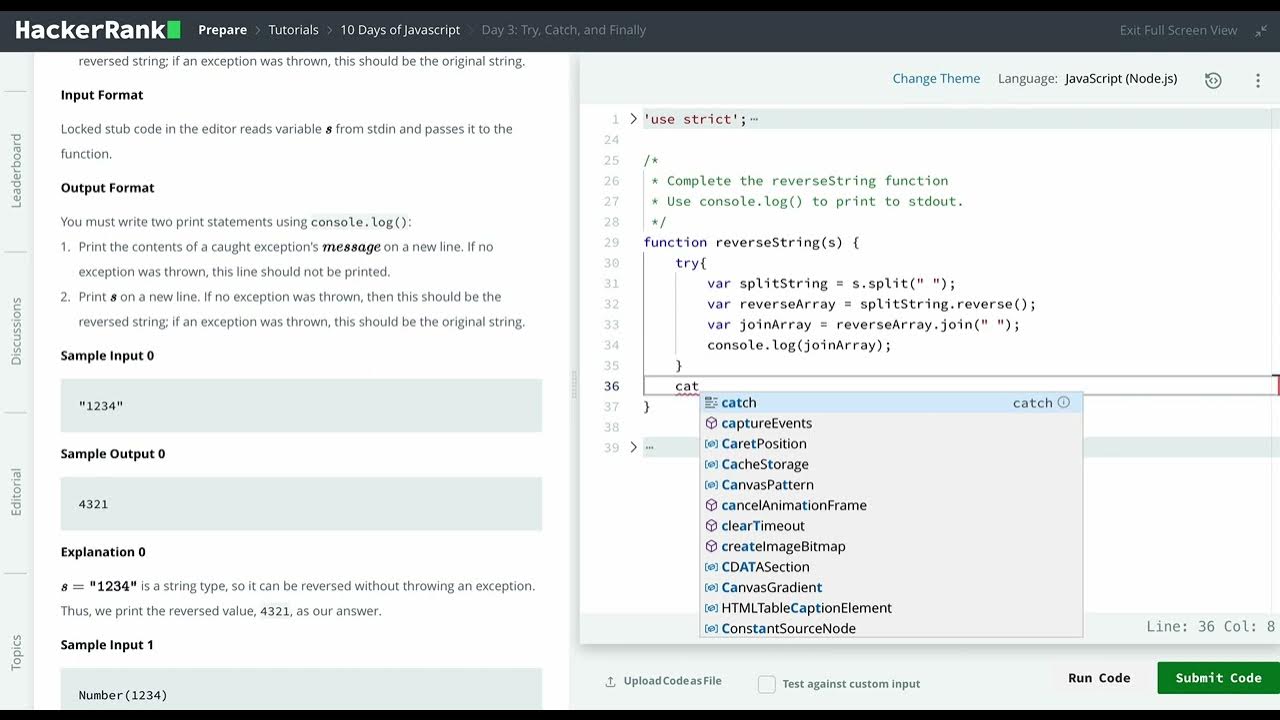Click the Line: 36 Col: 8 status

pos(1211,626)
